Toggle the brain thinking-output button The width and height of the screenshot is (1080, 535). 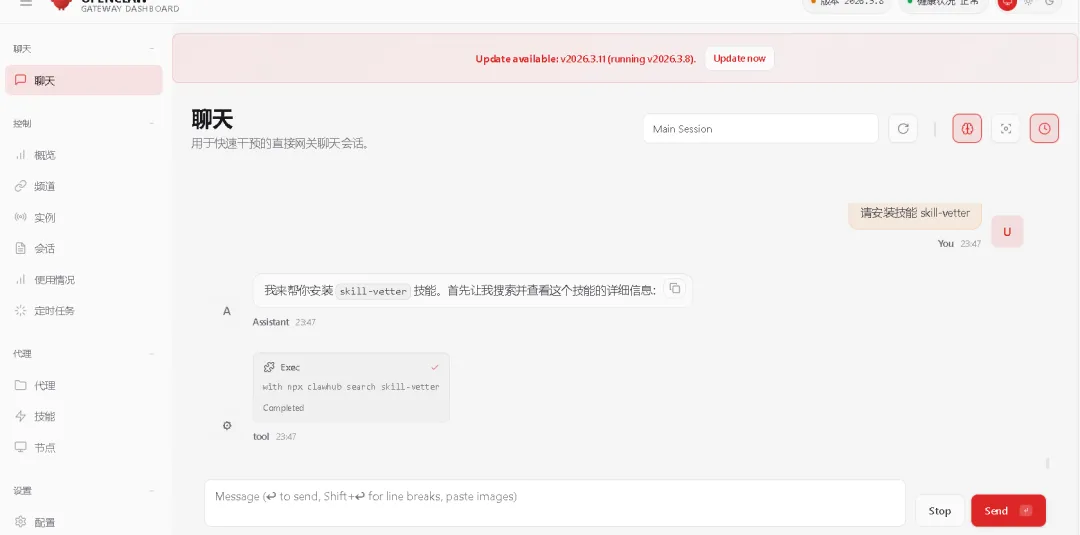click(x=967, y=129)
